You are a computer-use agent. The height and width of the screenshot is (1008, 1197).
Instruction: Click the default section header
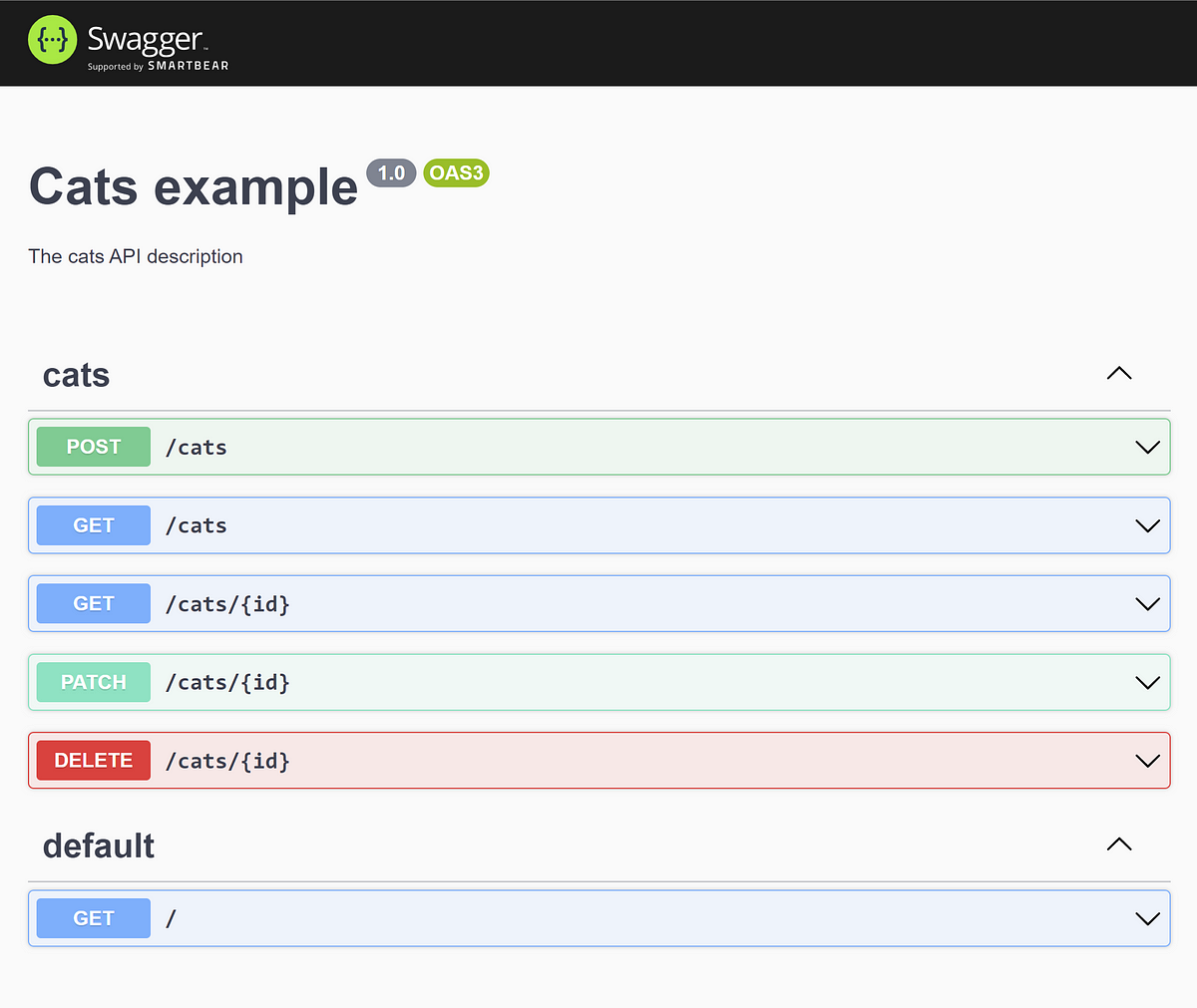pyautogui.click(x=98, y=844)
